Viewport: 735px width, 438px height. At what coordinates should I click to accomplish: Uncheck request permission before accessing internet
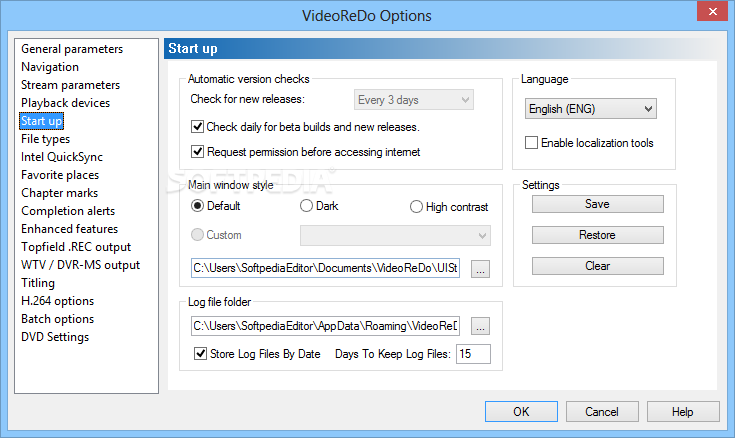point(197,151)
